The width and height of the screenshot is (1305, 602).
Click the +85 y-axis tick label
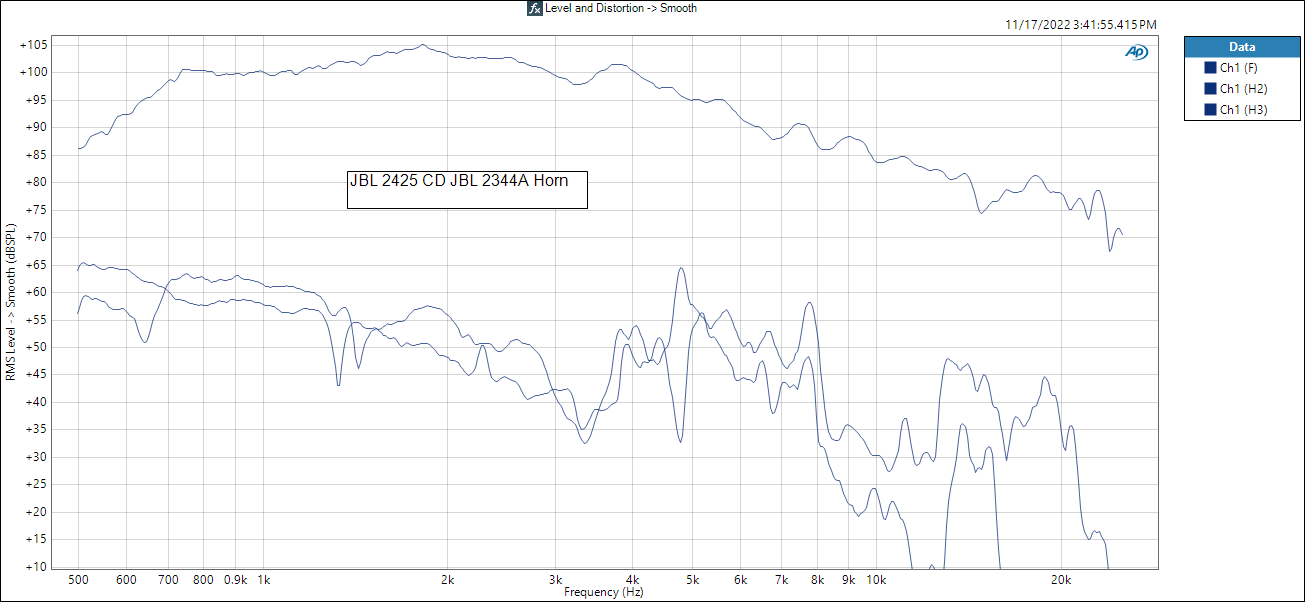(x=36, y=155)
